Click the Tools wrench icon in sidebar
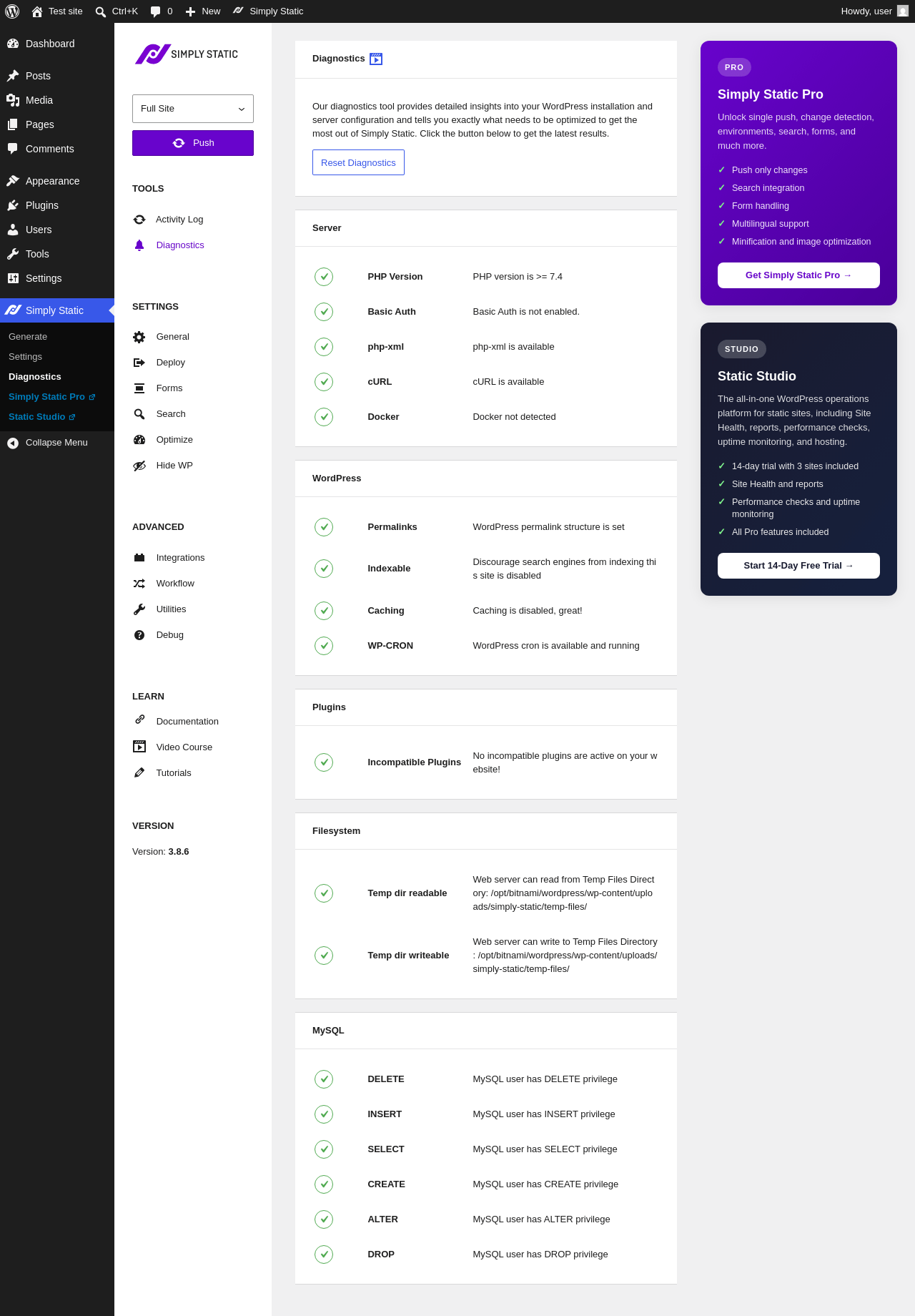The height and width of the screenshot is (1316, 915). [13, 254]
